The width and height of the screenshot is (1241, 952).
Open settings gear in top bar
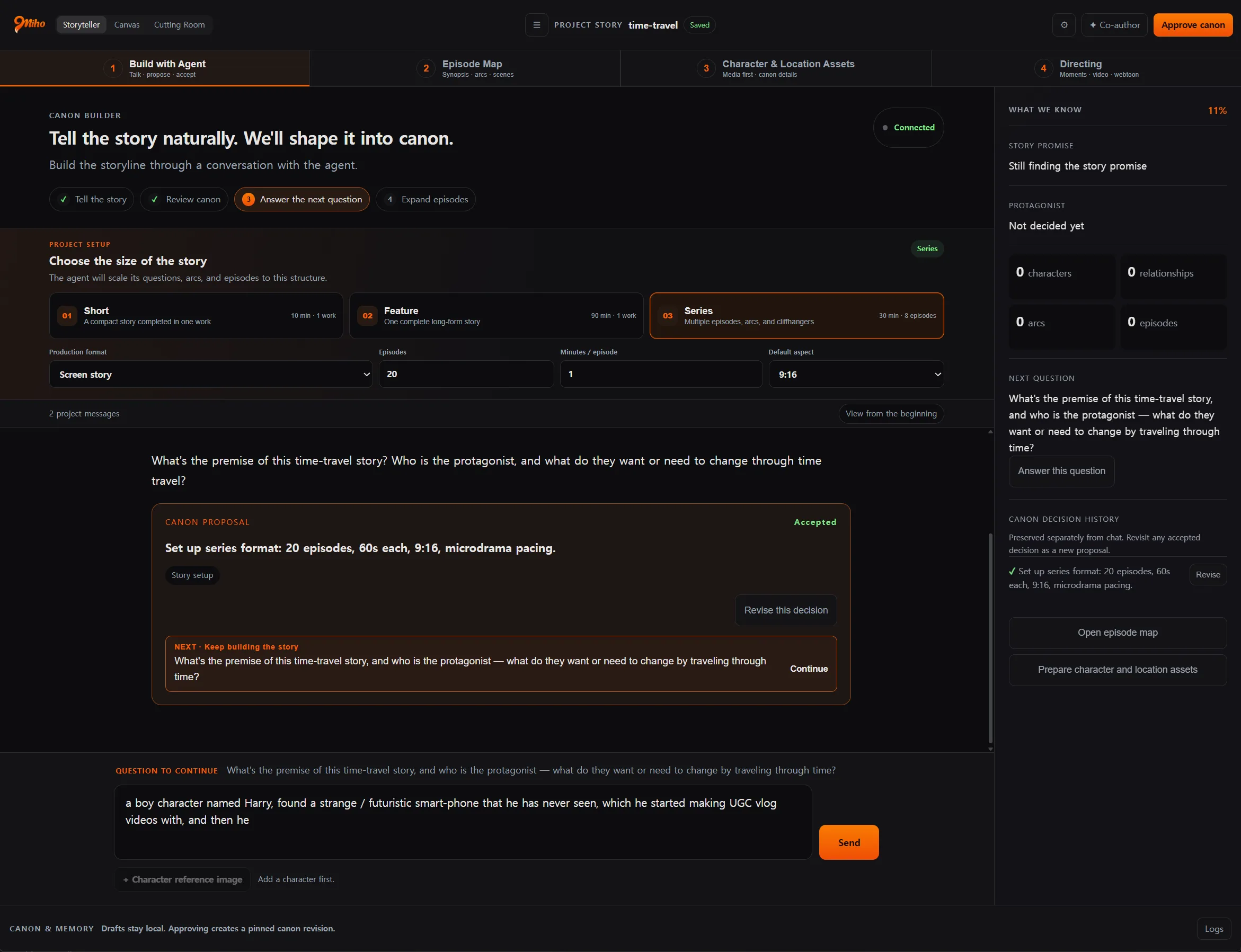pyautogui.click(x=1063, y=25)
